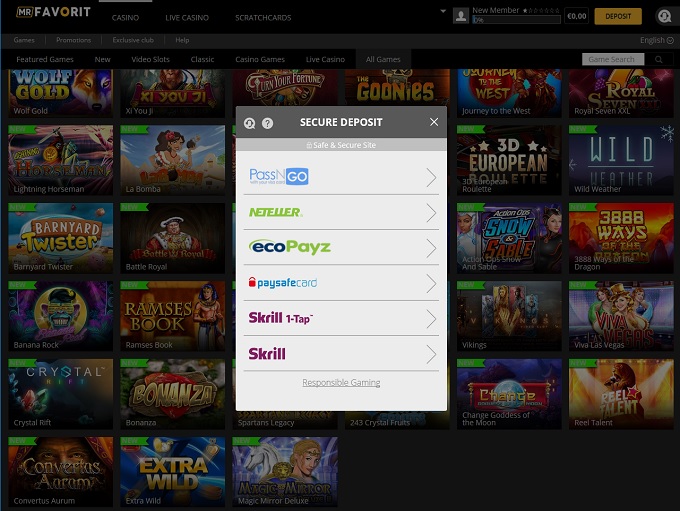Expand the Skrill 1-Tap option arrow
The height and width of the screenshot is (511, 680).
431,319
